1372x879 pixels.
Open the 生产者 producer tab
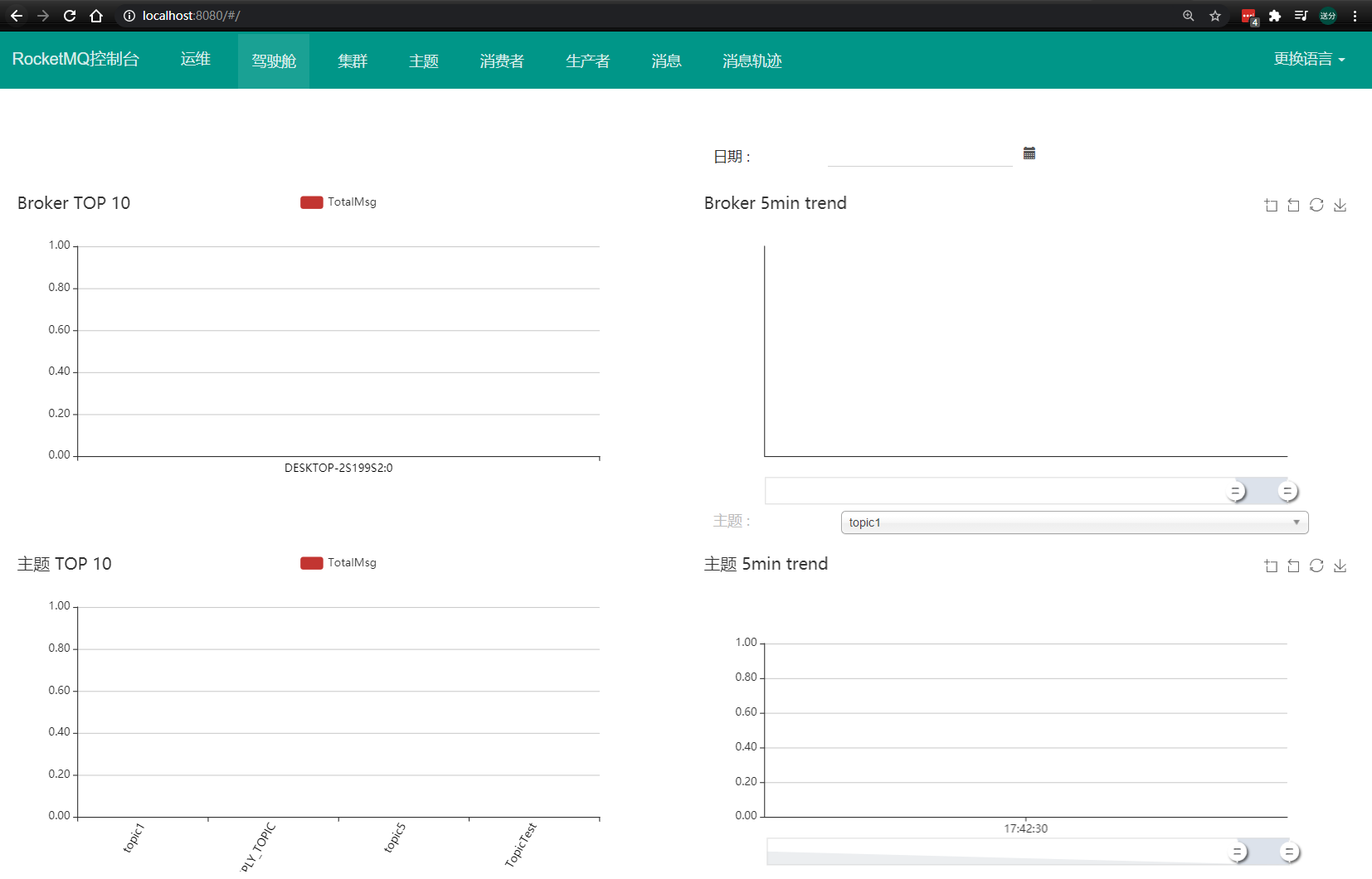(588, 61)
